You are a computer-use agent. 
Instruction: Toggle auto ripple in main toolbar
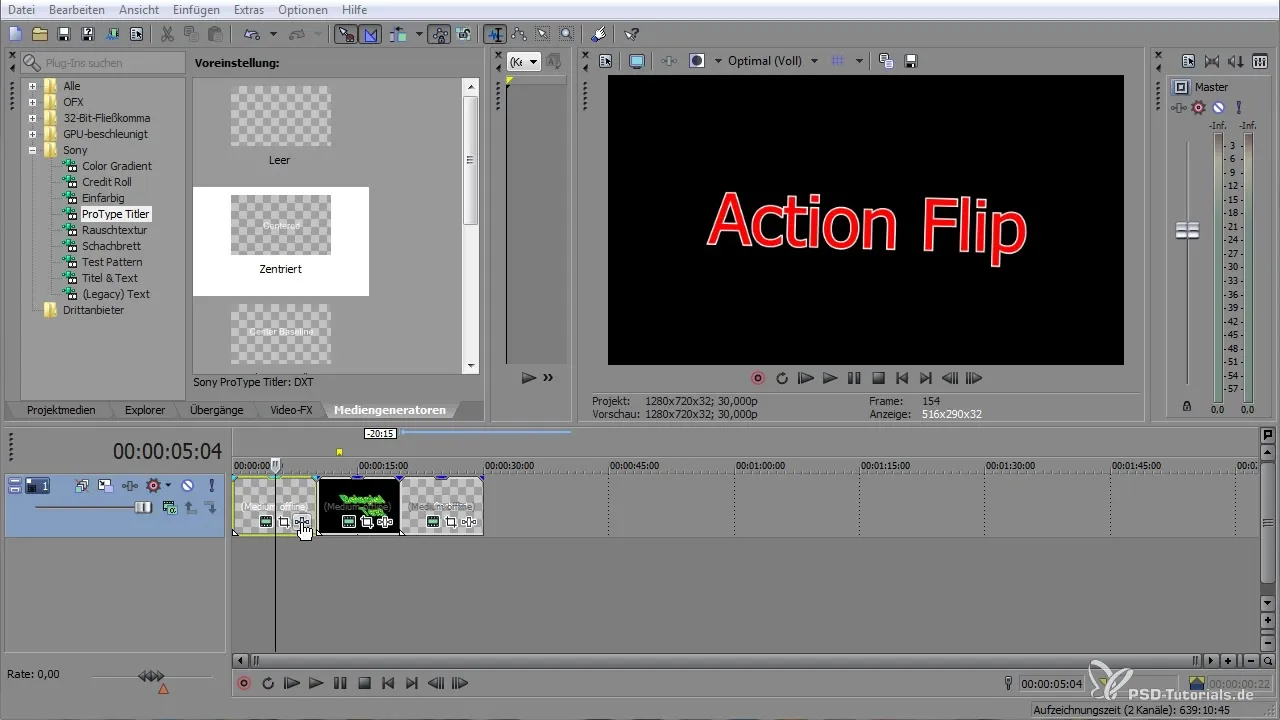(x=399, y=34)
